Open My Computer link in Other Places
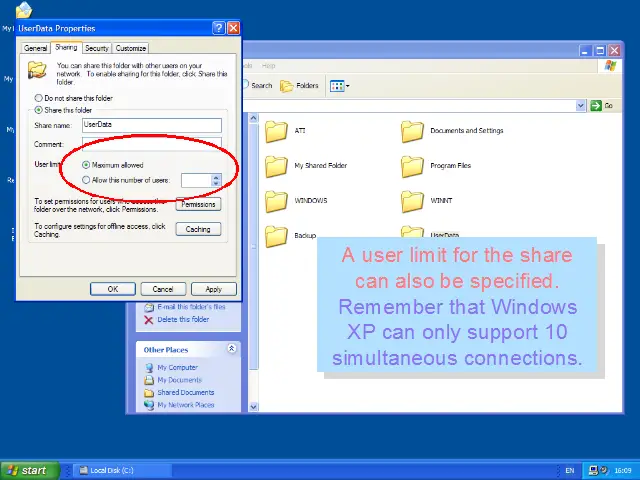Image resolution: width=640 pixels, height=480 pixels. pos(178,367)
